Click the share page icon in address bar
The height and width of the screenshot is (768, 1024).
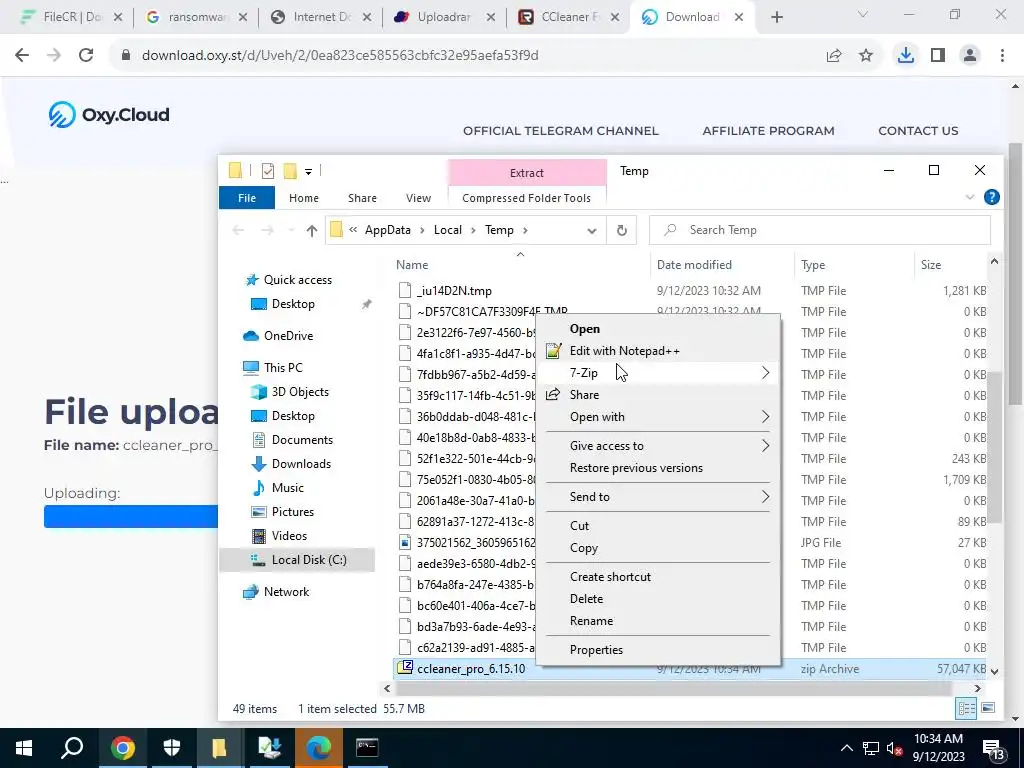[834, 56]
